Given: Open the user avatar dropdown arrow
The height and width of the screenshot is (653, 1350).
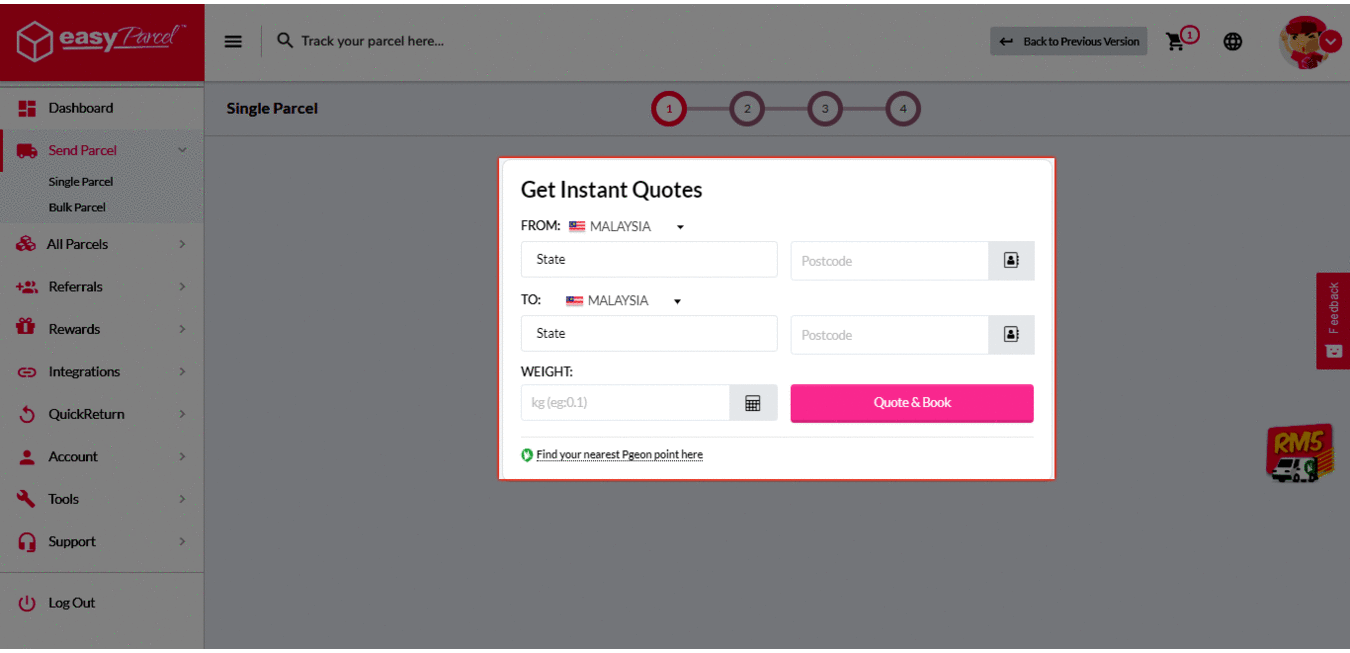Looking at the screenshot, I should tap(1331, 42).
